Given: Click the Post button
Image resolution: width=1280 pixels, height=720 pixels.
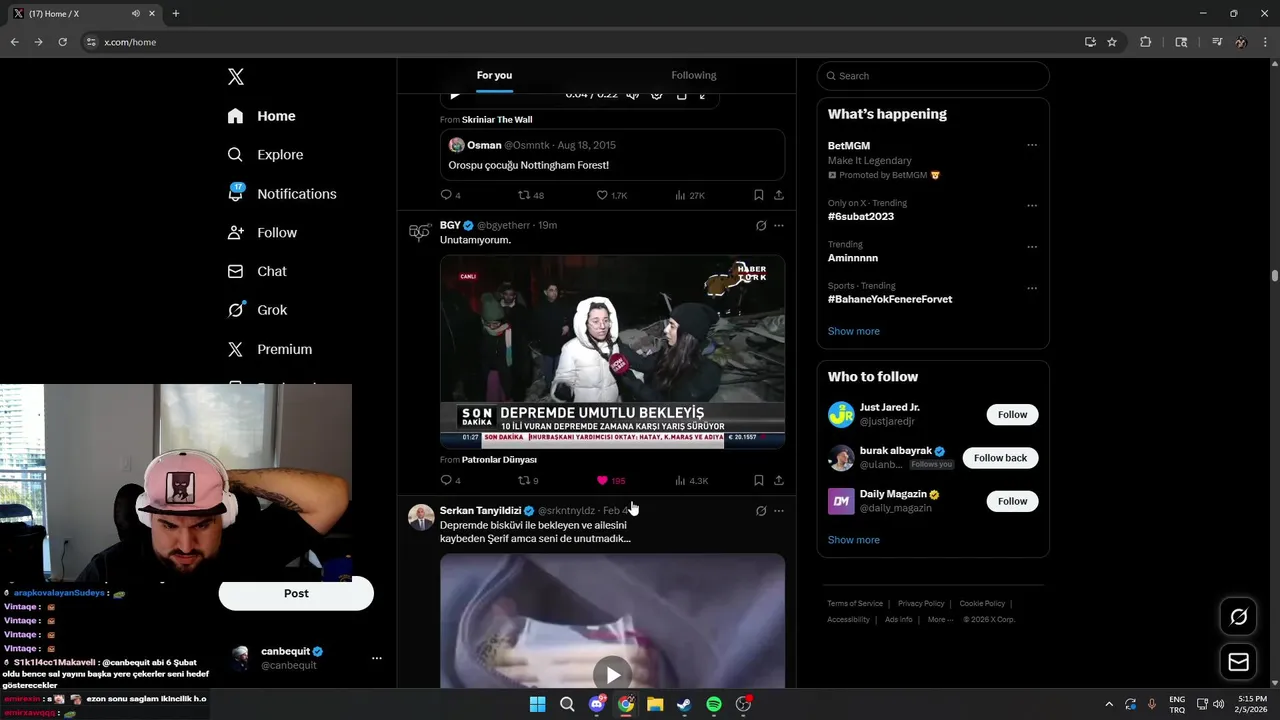Looking at the screenshot, I should (x=296, y=594).
